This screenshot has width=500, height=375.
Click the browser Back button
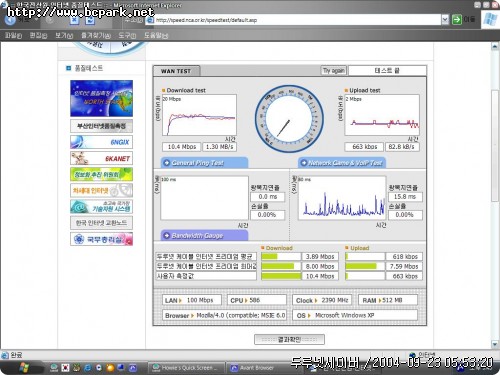[10, 20]
